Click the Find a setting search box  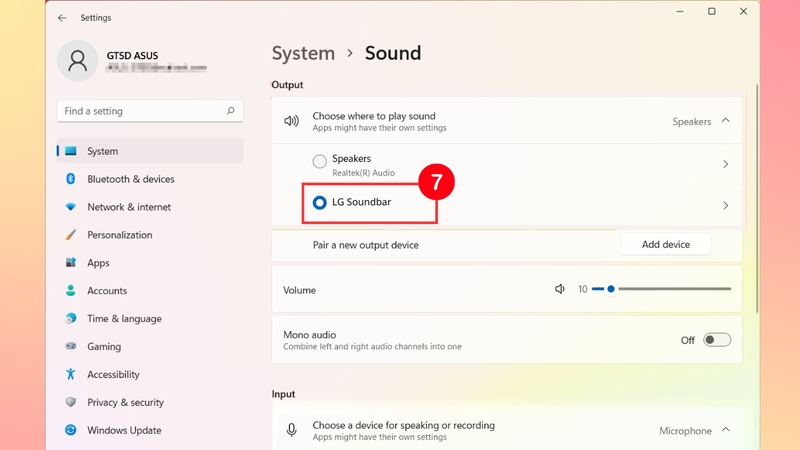(150, 111)
